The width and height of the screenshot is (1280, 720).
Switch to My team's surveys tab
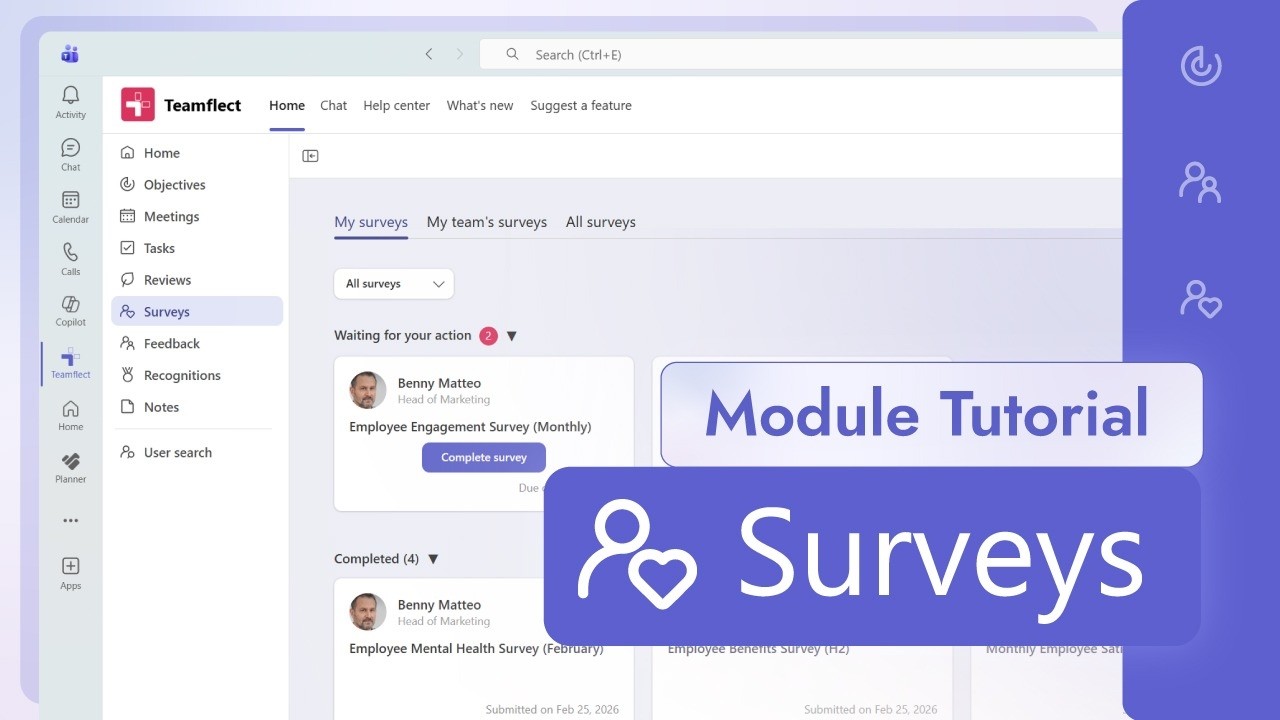(487, 222)
